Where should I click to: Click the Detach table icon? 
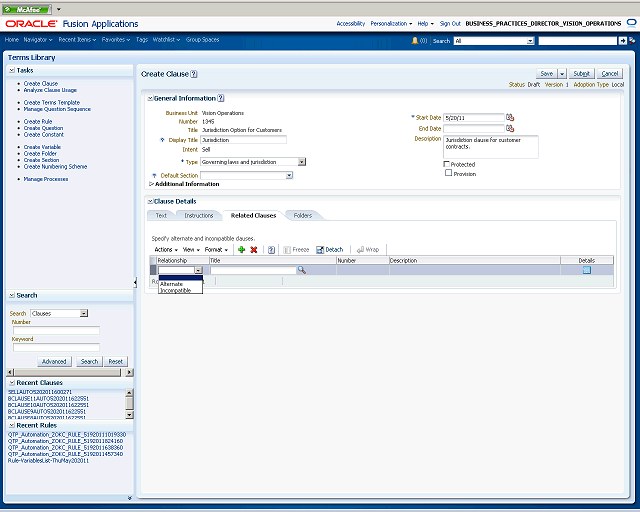pyautogui.click(x=330, y=249)
